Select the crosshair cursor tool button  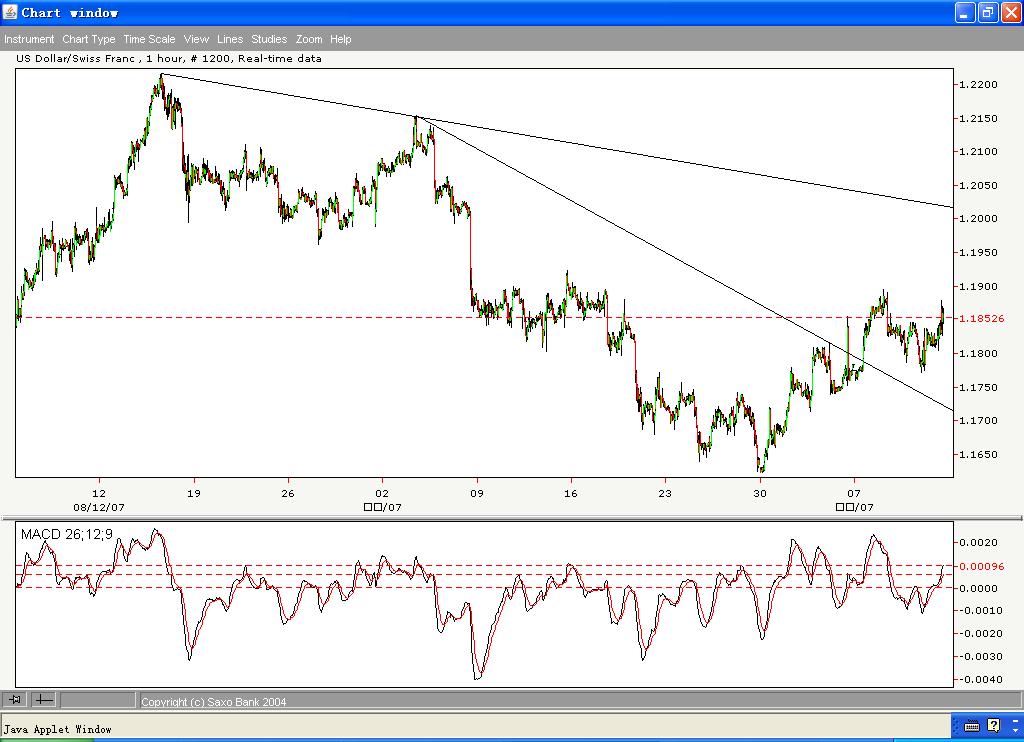[44, 700]
